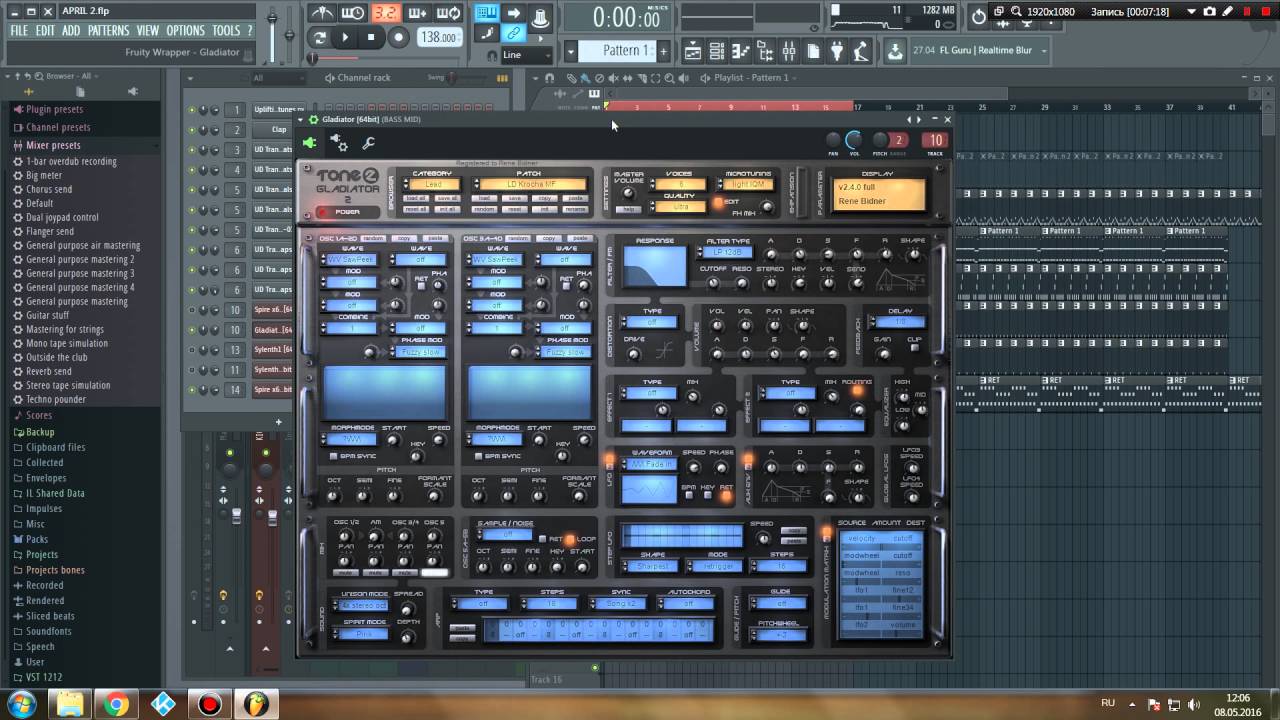Expand Channel presets folder in browser
Screen dimensions: 1280x720
pos(57,127)
